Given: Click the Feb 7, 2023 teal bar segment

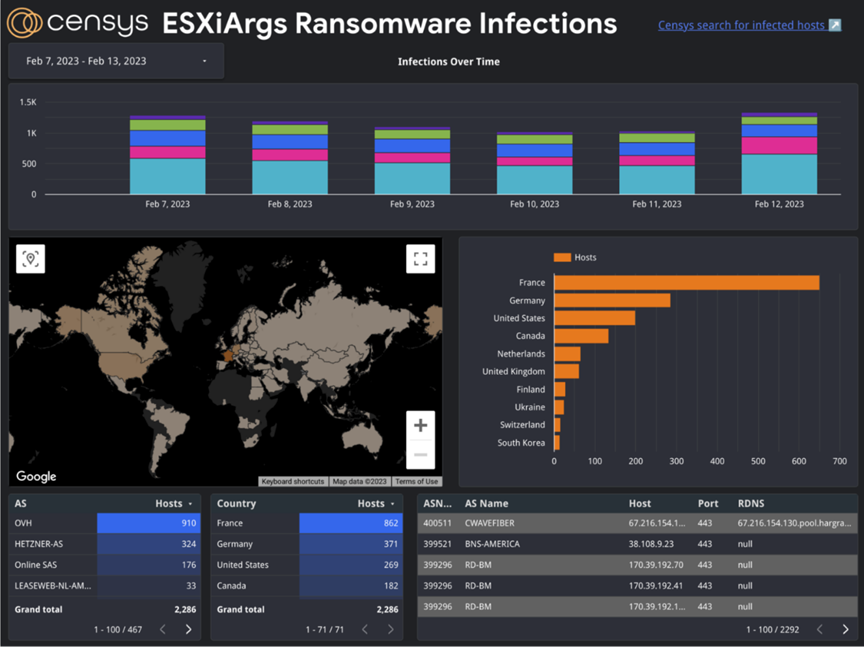Looking at the screenshot, I should 168,176.
